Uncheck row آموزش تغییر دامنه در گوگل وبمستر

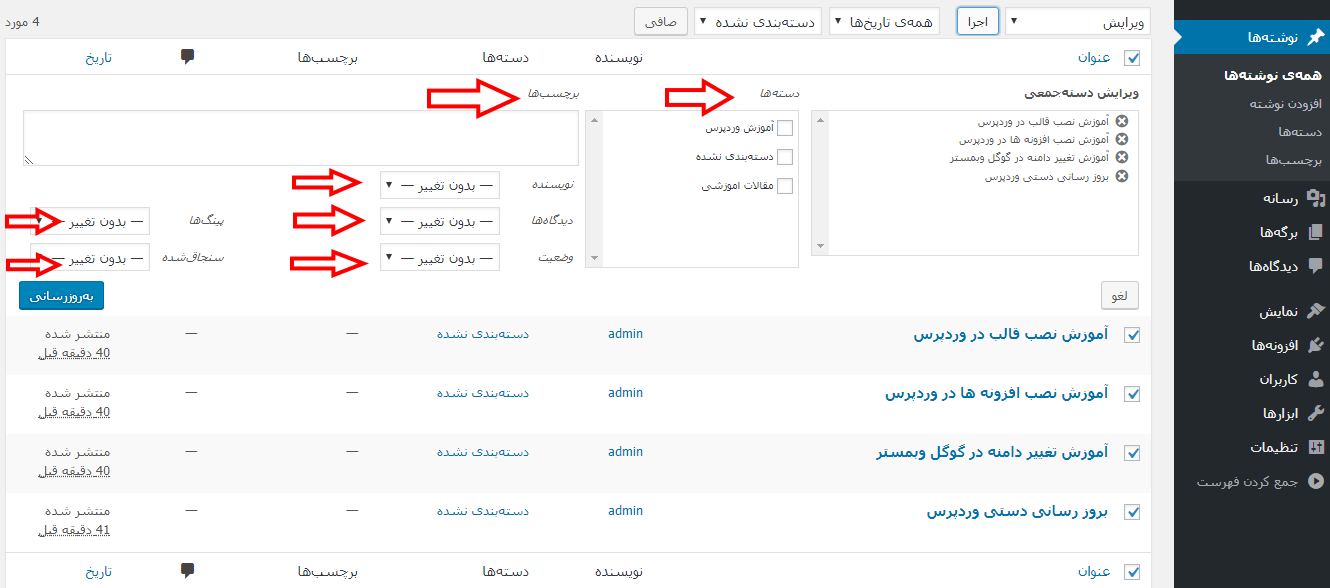click(x=1132, y=453)
